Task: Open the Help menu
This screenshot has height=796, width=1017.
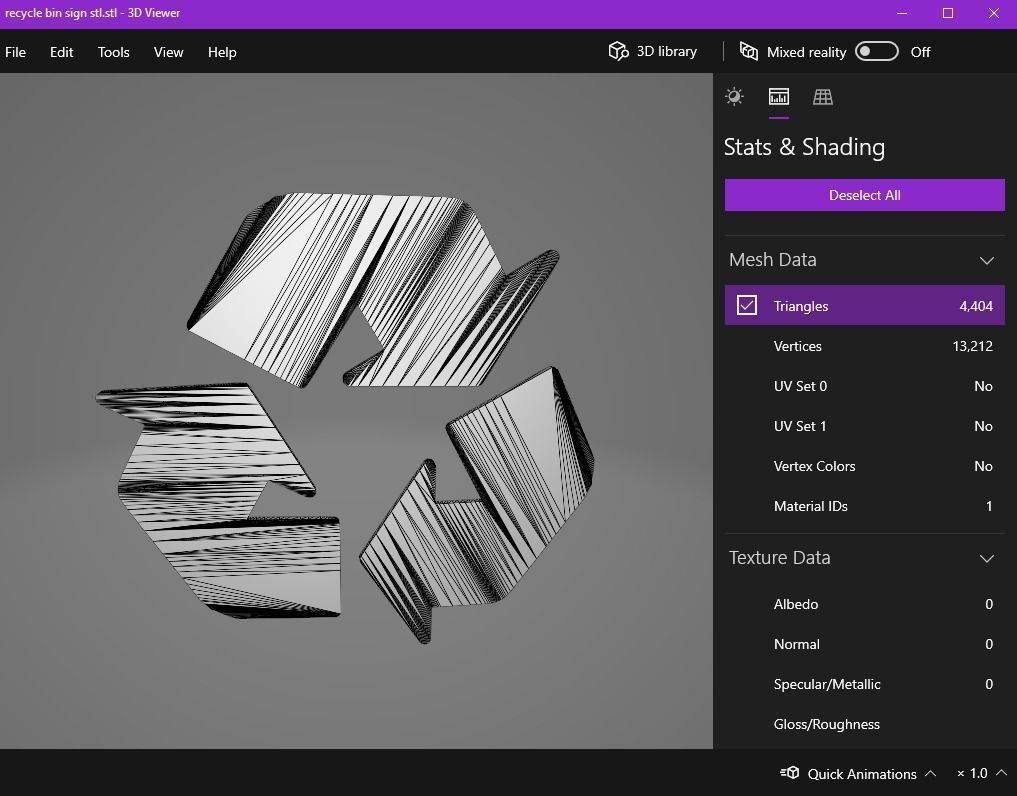Action: 222,52
